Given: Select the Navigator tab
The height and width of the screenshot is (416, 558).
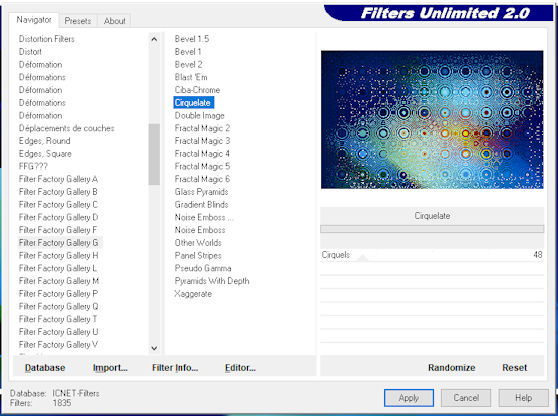Looking at the screenshot, I should (x=34, y=20).
